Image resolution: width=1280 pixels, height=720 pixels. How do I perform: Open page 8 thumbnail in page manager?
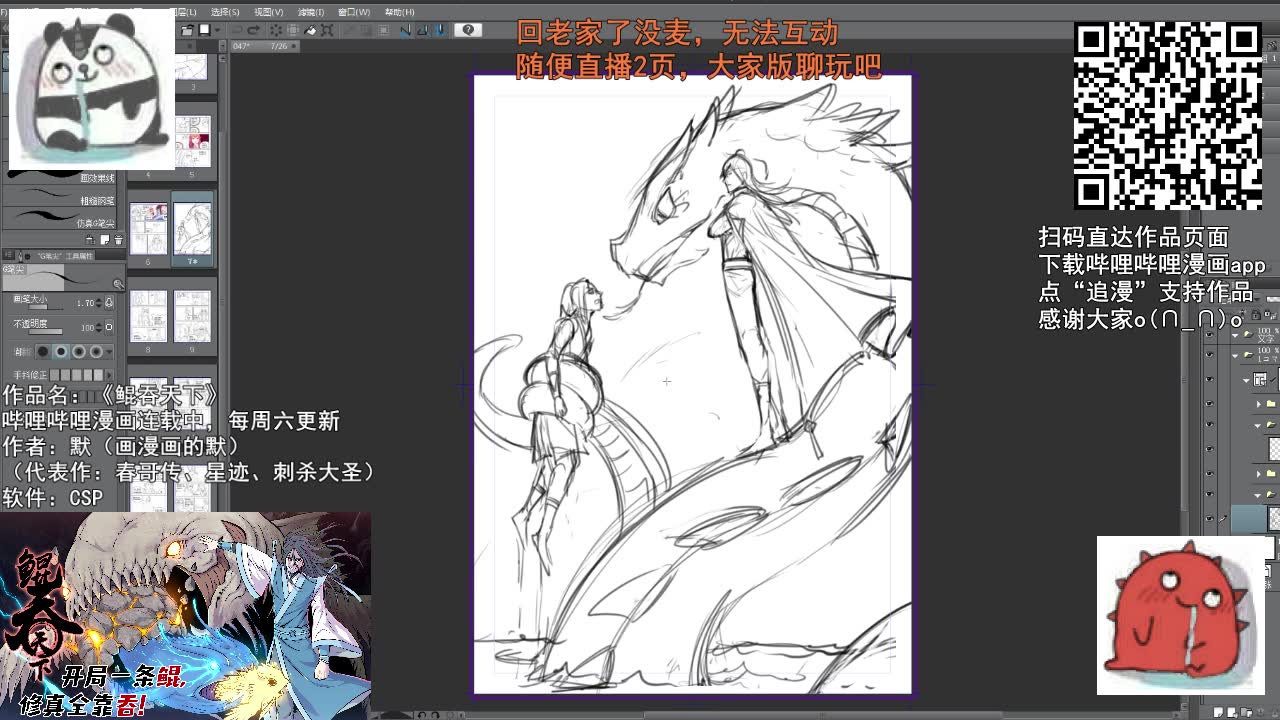(x=148, y=316)
